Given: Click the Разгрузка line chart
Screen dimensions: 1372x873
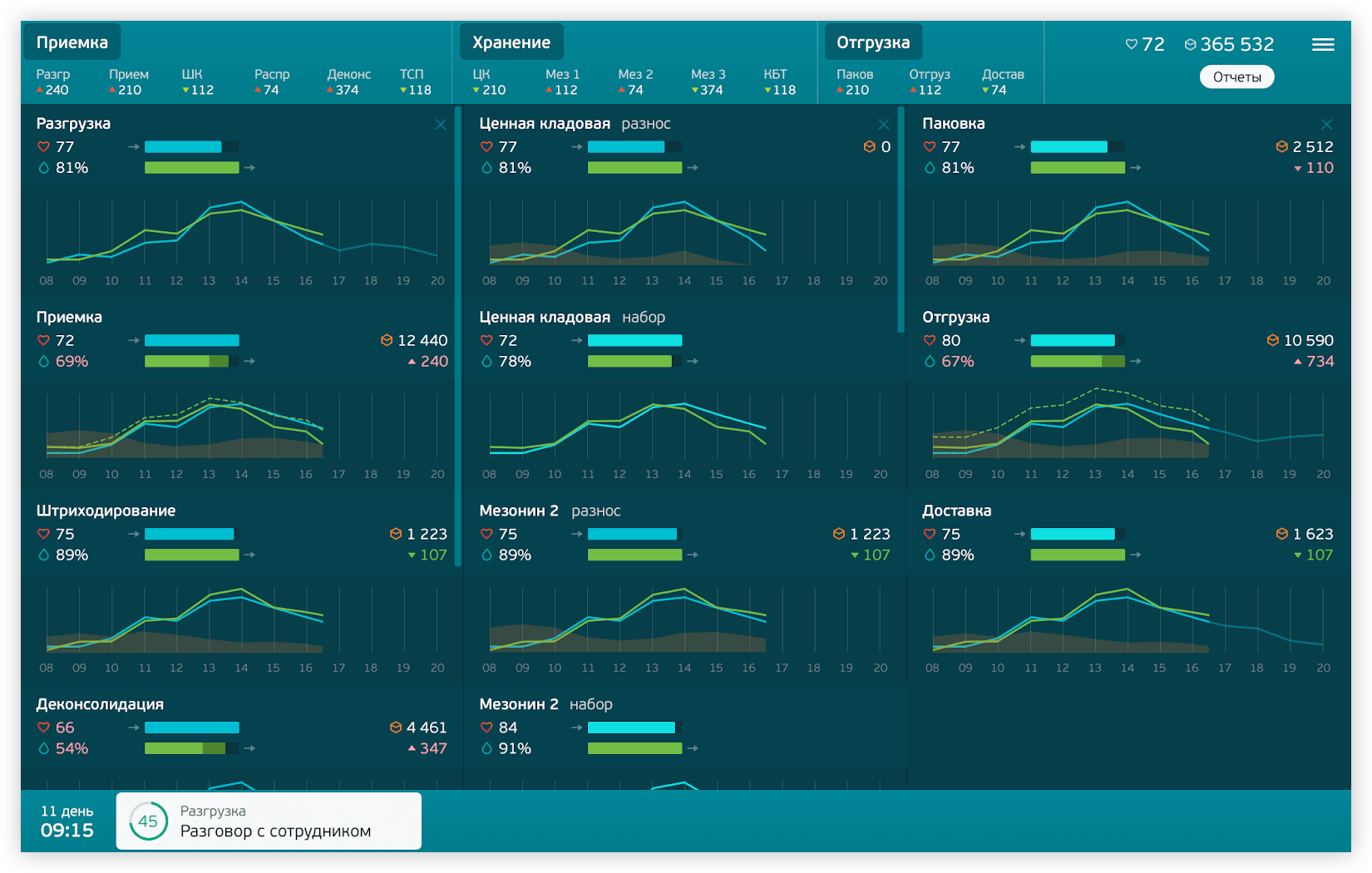Looking at the screenshot, I should [x=242, y=233].
